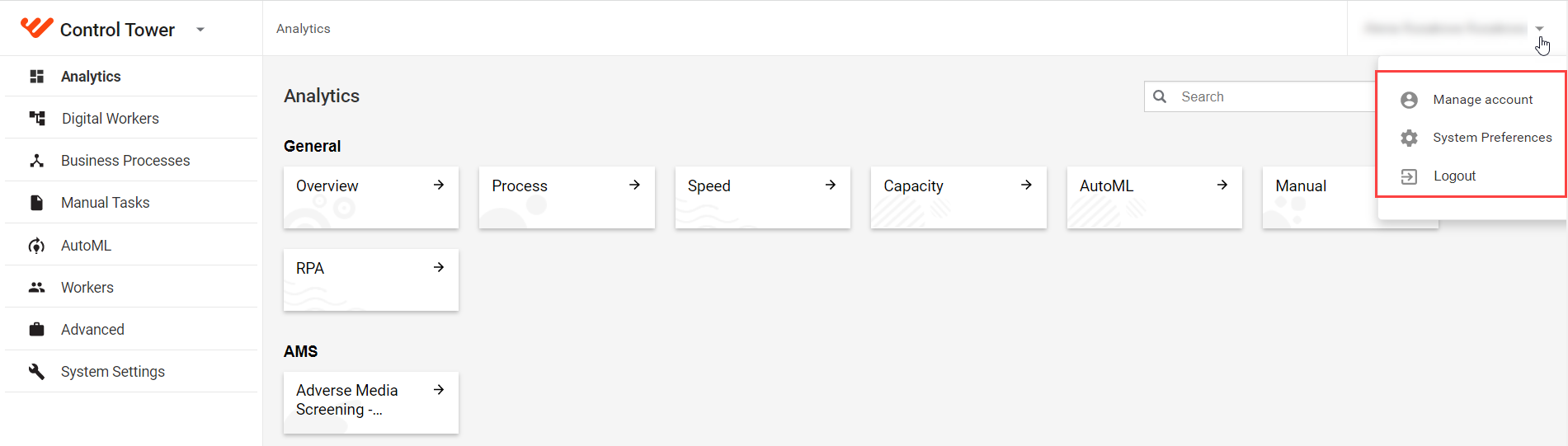Screen dimensions: 1568x446
Task: Click the Logout exit icon
Action: (x=1409, y=176)
